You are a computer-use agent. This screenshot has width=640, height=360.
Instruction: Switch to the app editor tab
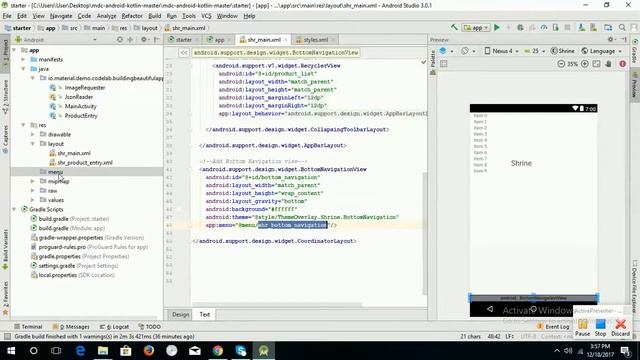(219, 40)
